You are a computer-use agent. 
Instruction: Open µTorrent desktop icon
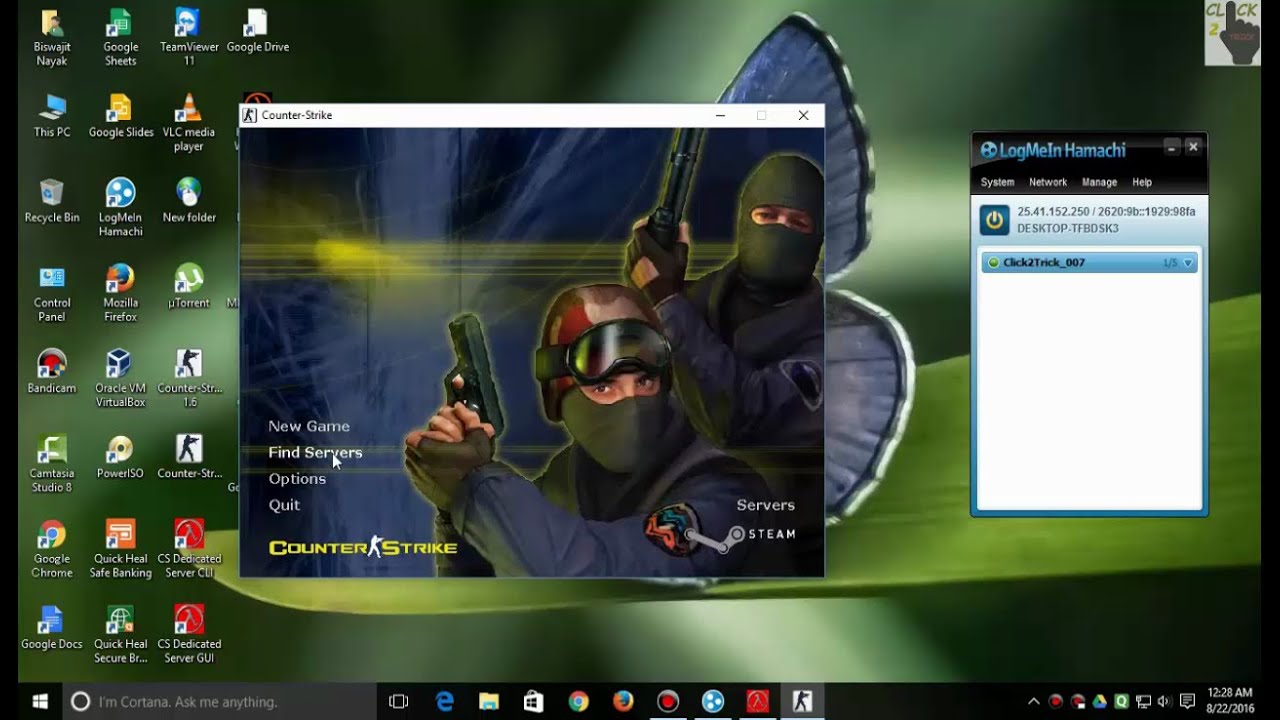pyautogui.click(x=189, y=286)
